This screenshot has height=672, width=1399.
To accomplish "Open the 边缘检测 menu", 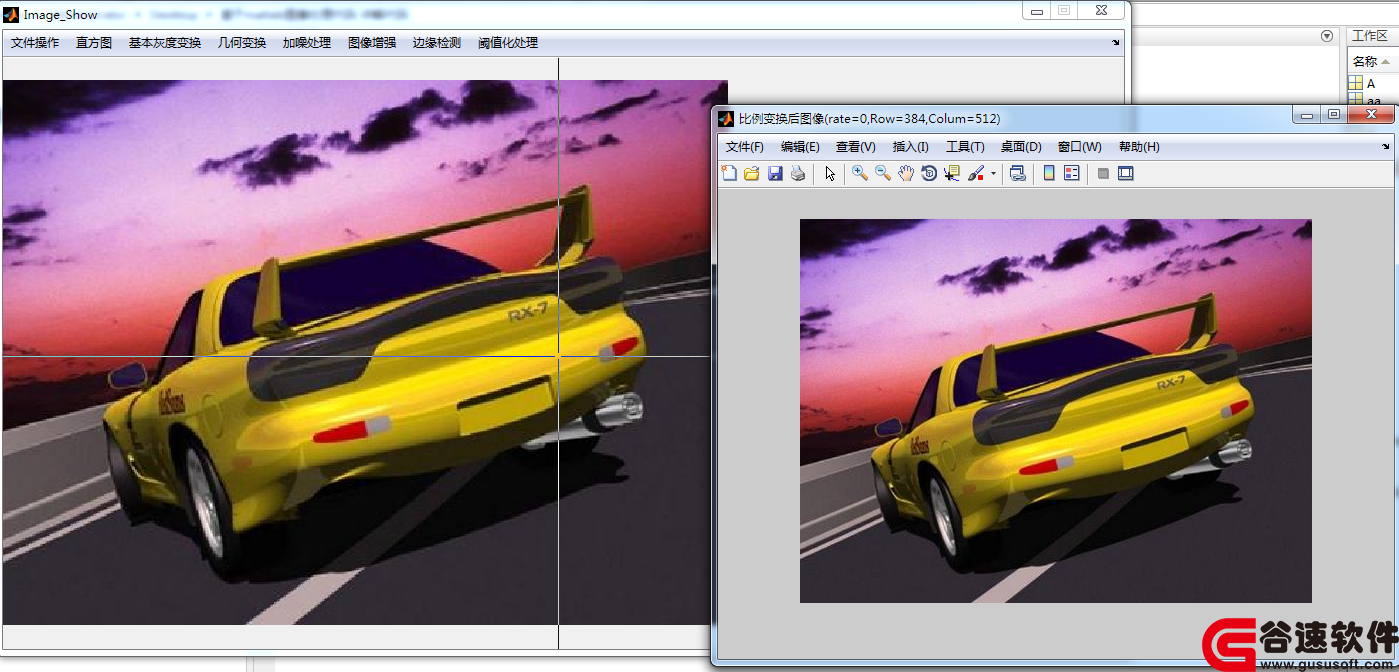I will pos(437,43).
